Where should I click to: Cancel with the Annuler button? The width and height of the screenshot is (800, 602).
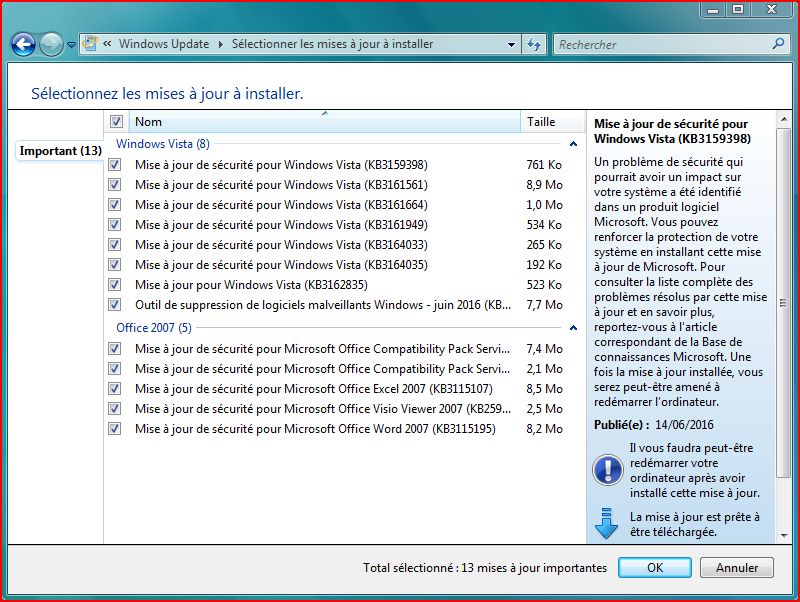pyautogui.click(x=737, y=568)
